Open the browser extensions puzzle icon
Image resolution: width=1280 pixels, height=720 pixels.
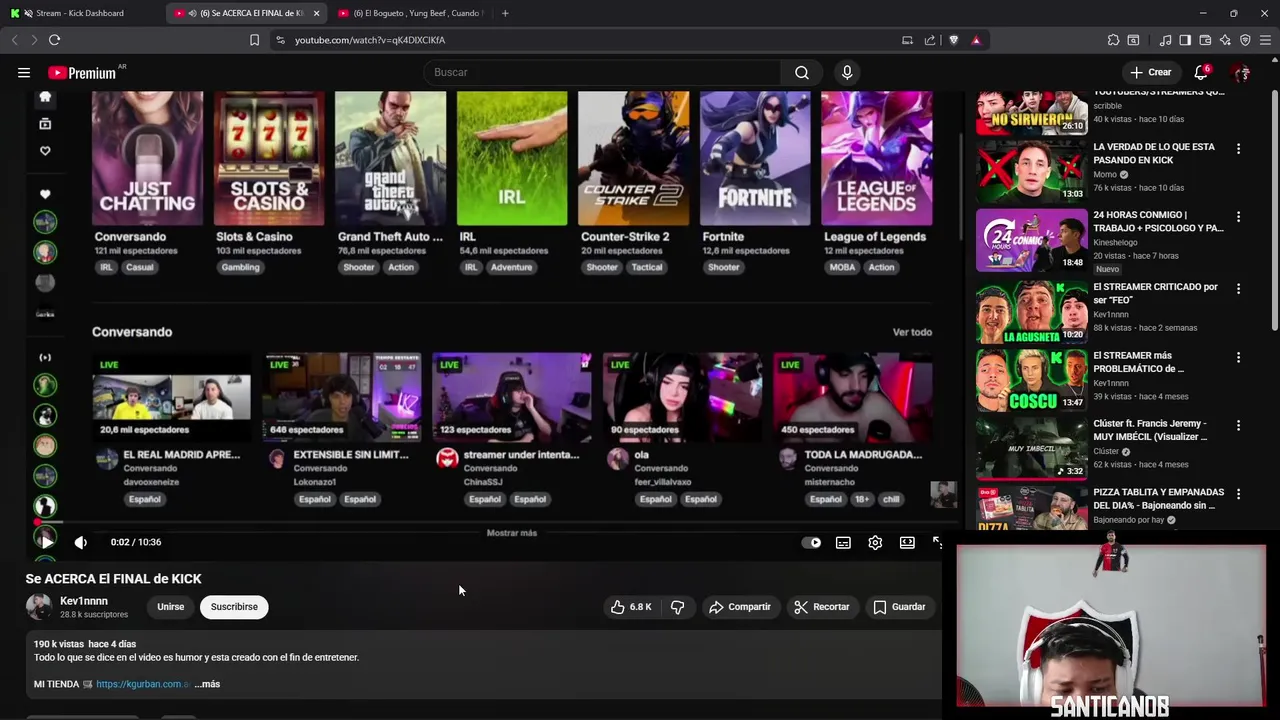pos(1113,40)
